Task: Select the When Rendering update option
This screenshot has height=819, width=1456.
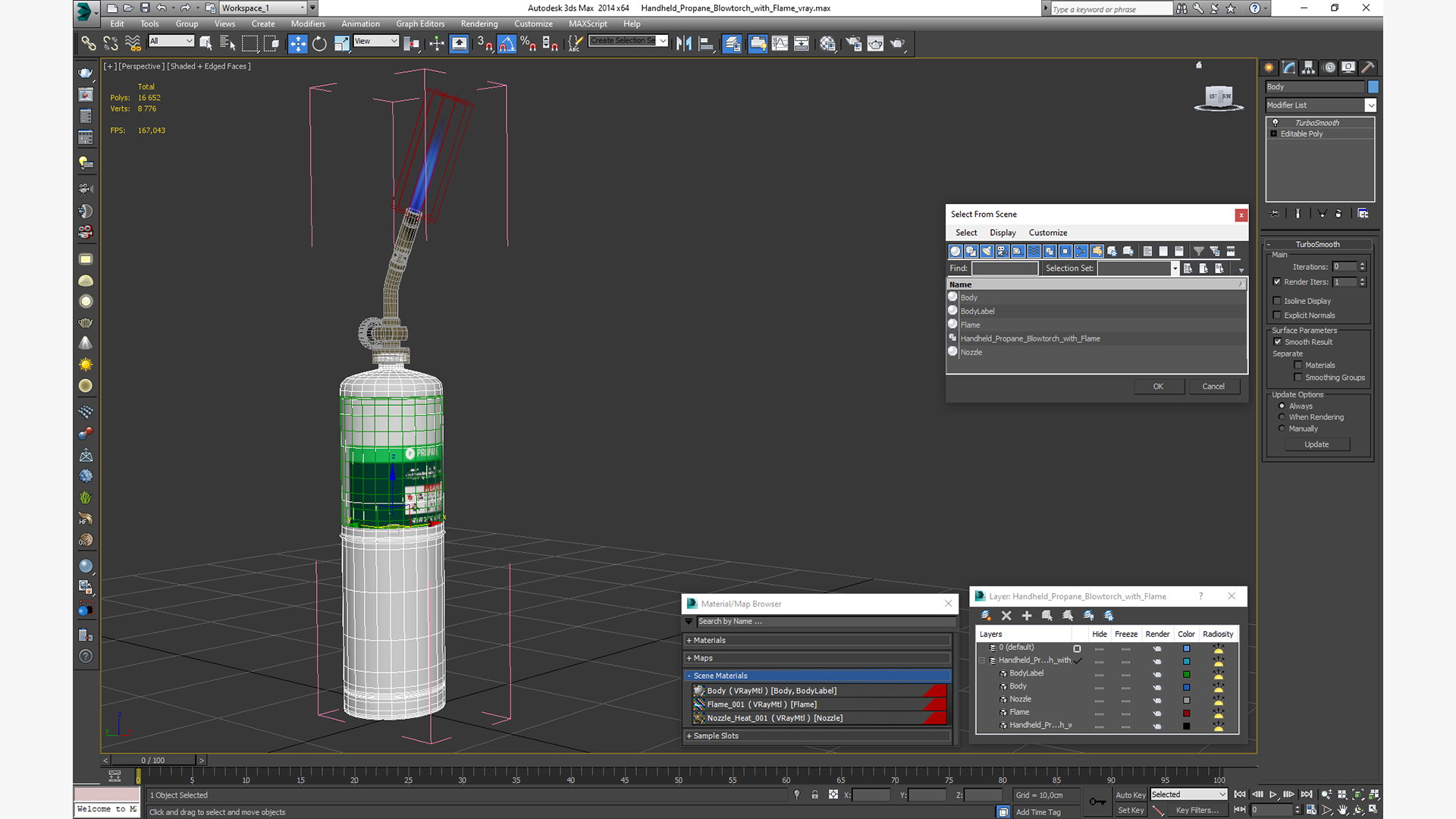Action: (x=1282, y=417)
